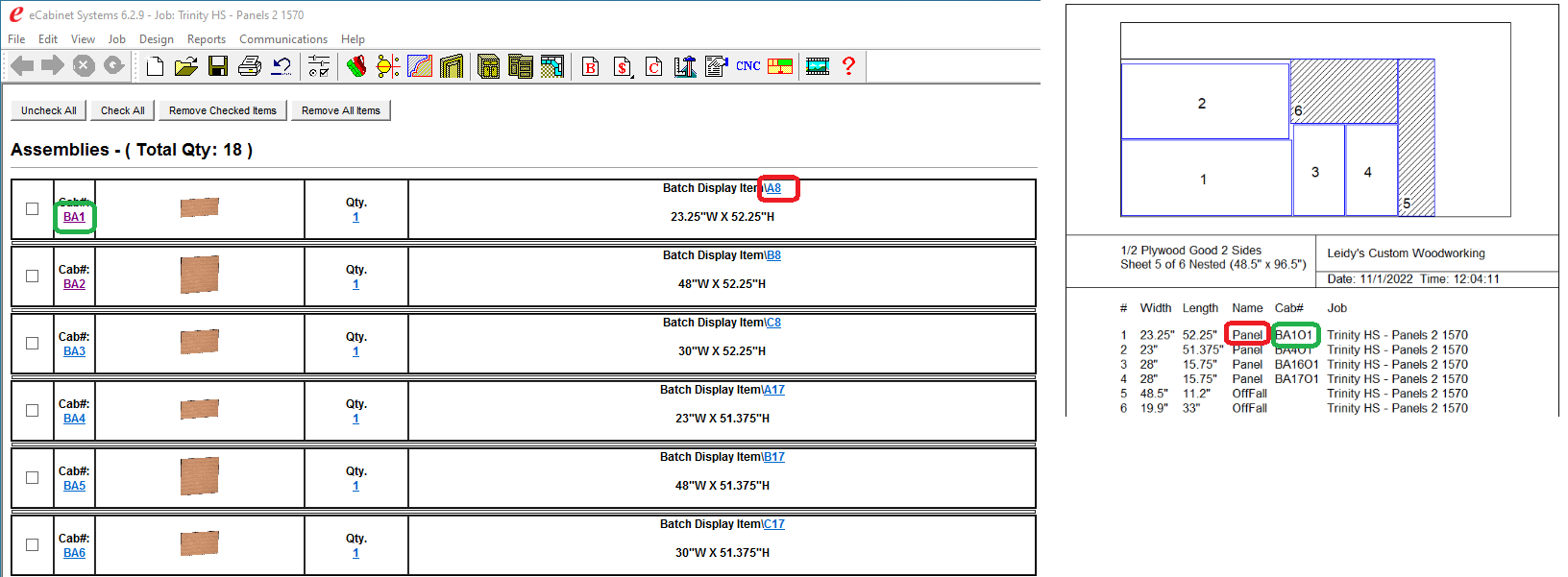Screen dimensions: 1568x577
Task: Open the Communications menu
Action: click(283, 39)
